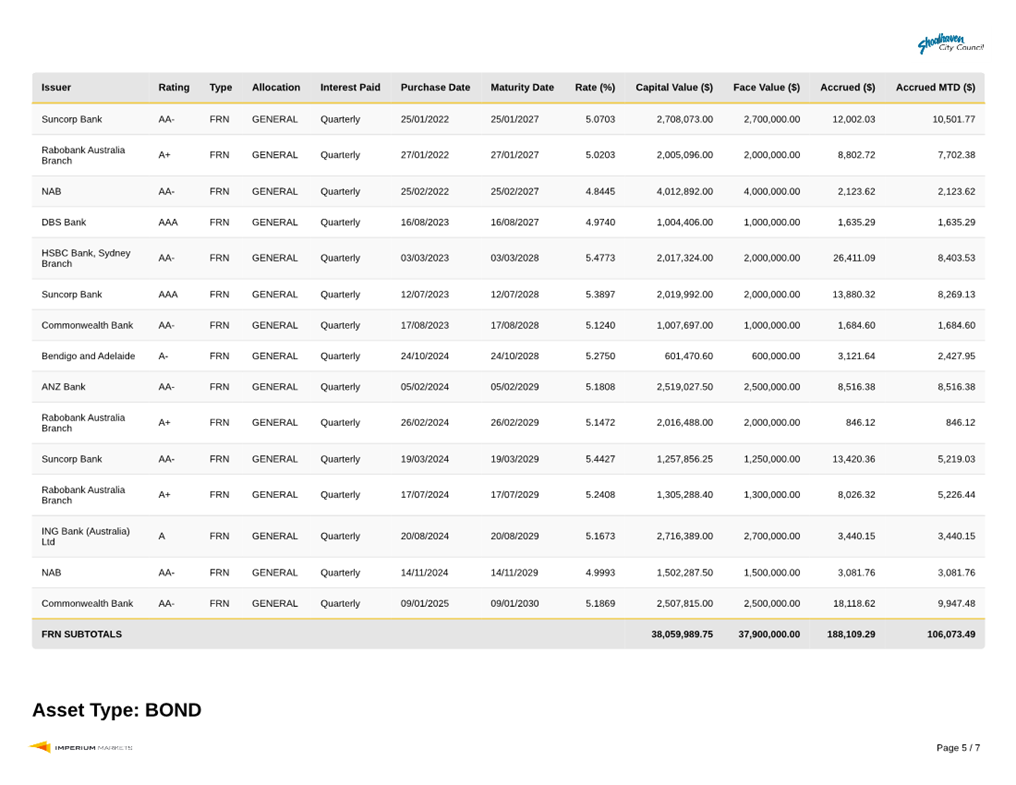Click the Purchase Date column header
Viewport: 1016px width, 785px height.
point(435,88)
